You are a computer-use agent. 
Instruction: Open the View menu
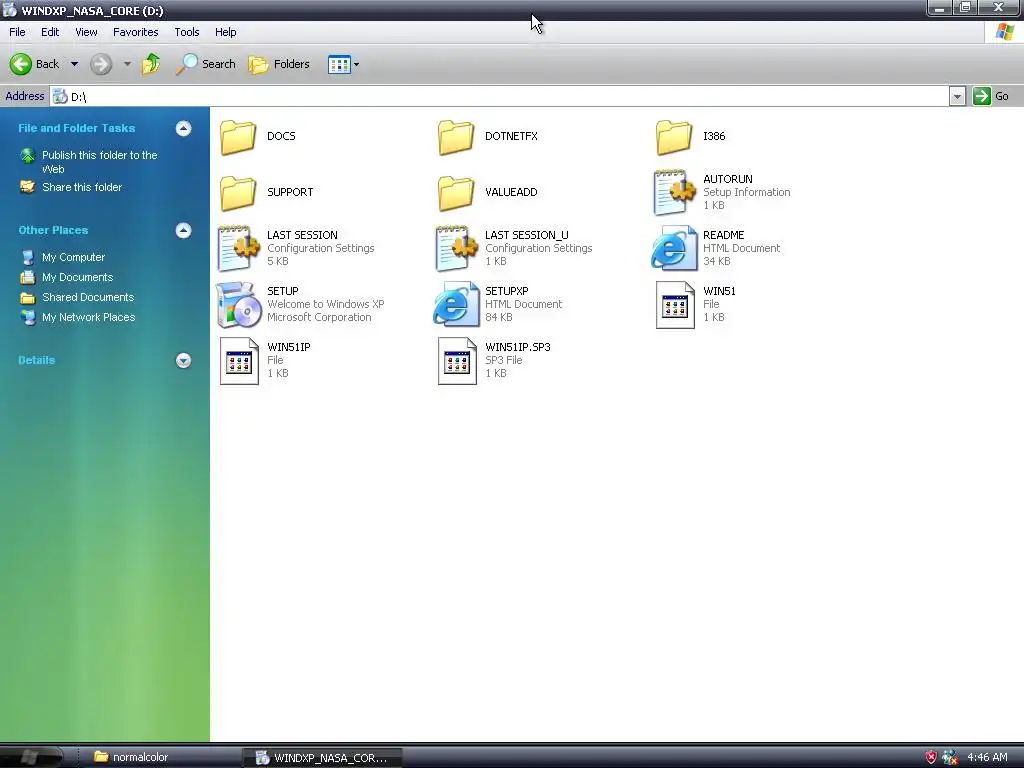point(86,32)
